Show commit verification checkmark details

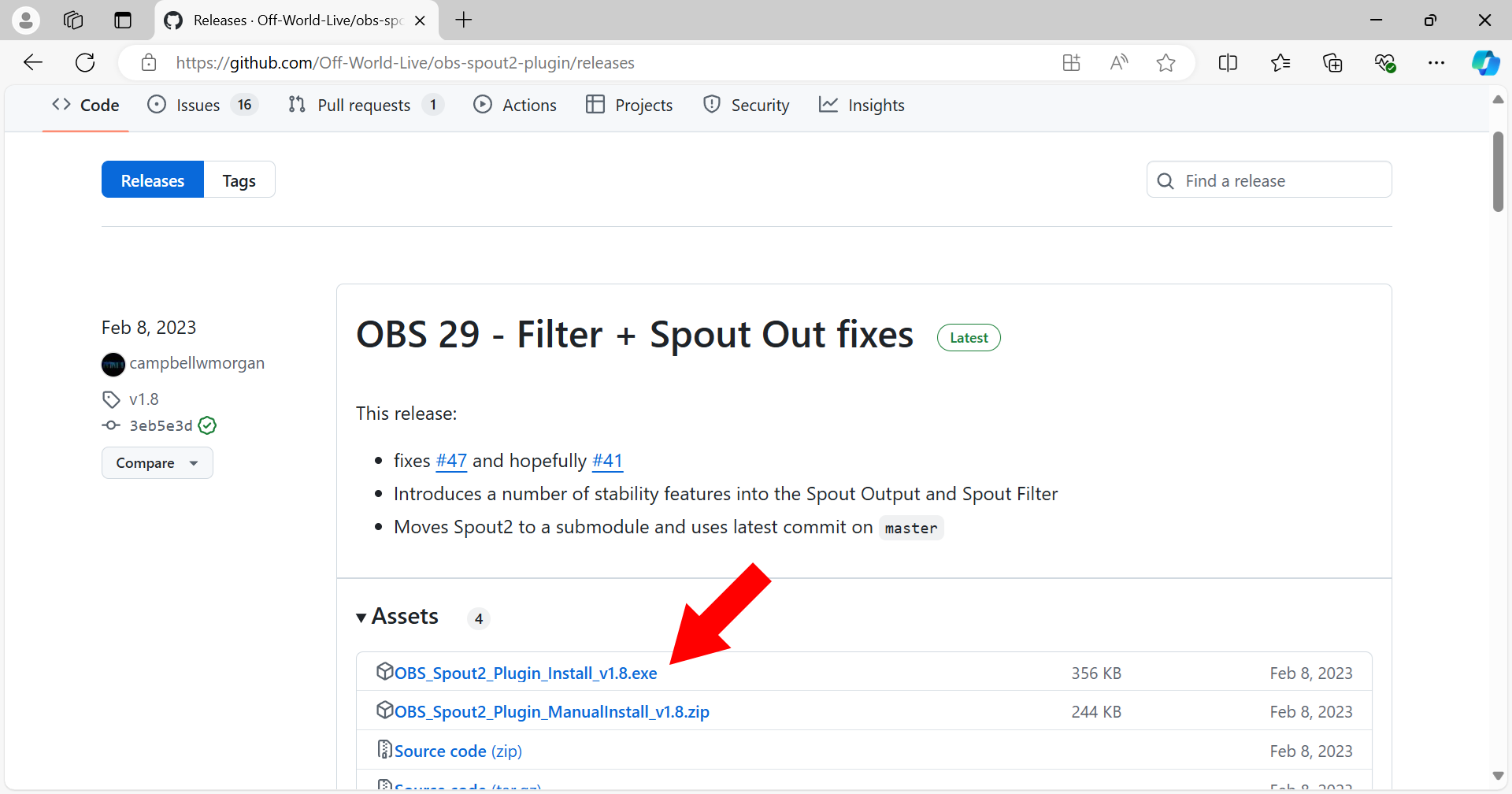point(207,426)
